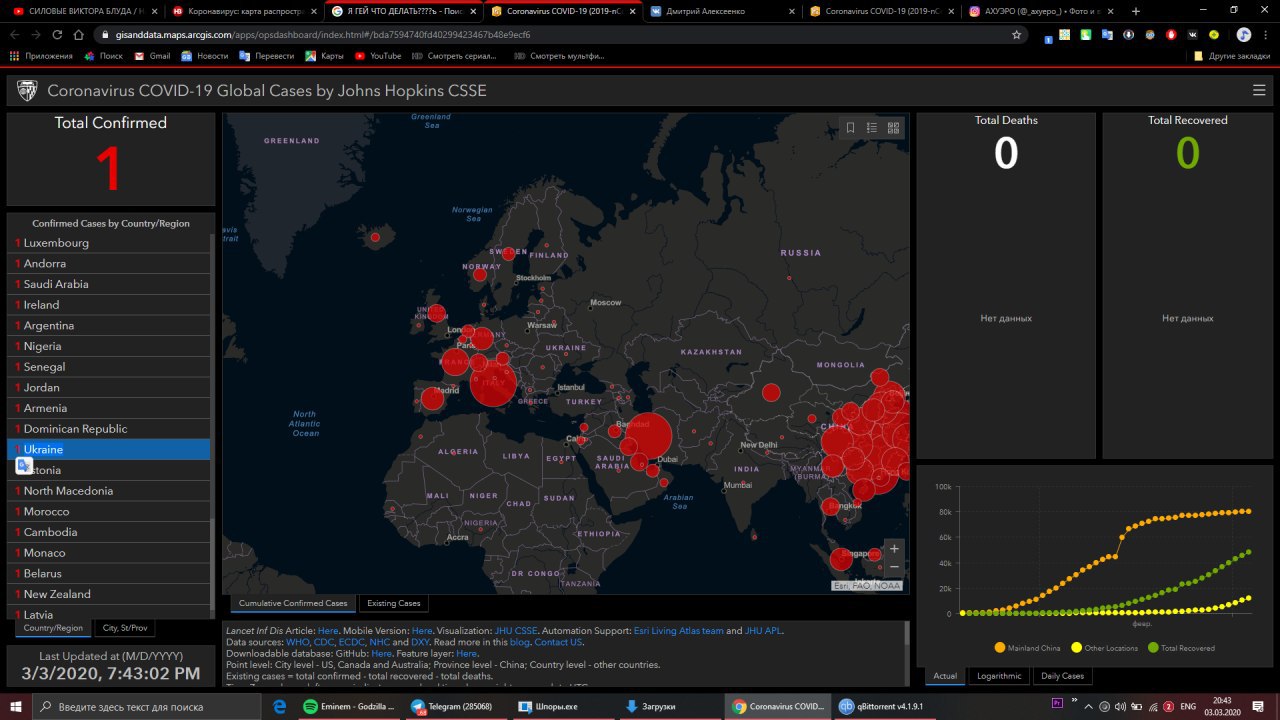Click the Johns Hopkins shield logo
The image size is (1280, 720).
coord(28,91)
